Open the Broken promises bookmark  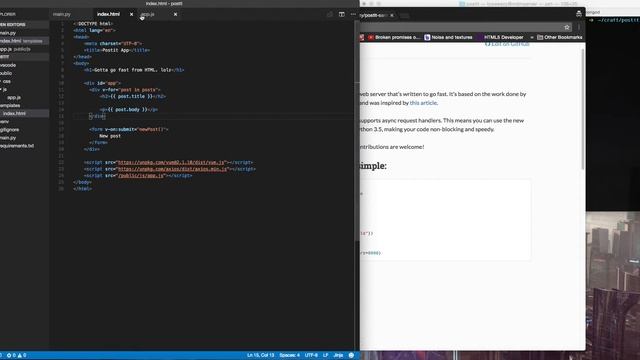point(394,37)
